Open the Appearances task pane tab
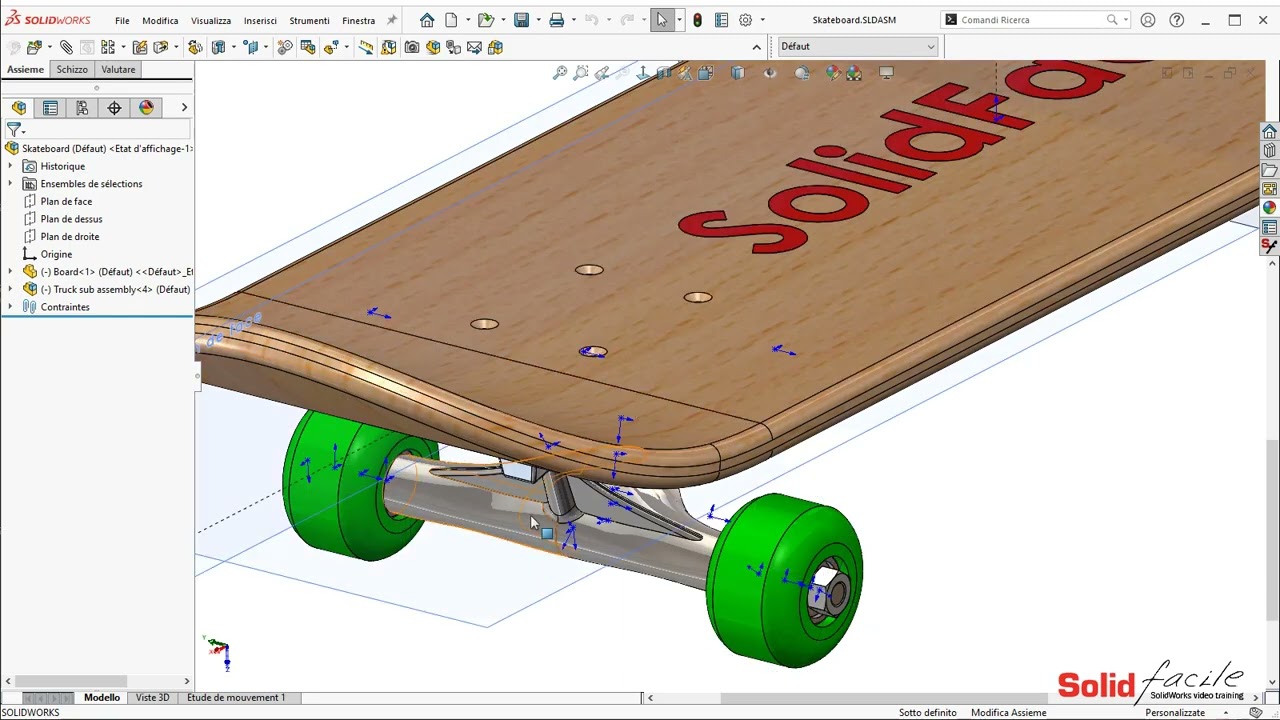Viewport: 1280px width, 720px height. pos(1269,208)
